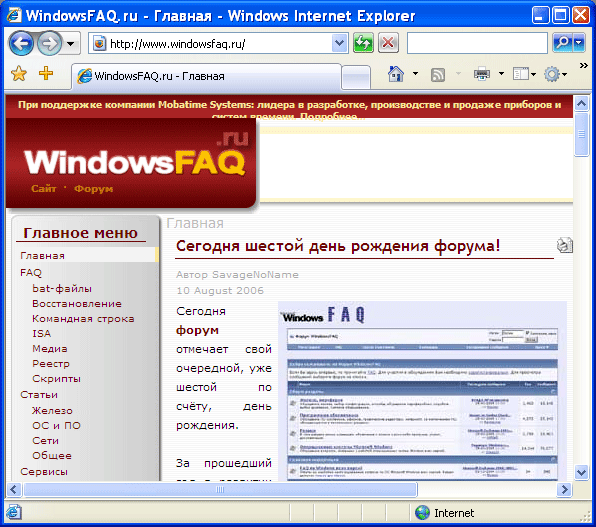Open Железо menu item

pyautogui.click(x=52, y=411)
